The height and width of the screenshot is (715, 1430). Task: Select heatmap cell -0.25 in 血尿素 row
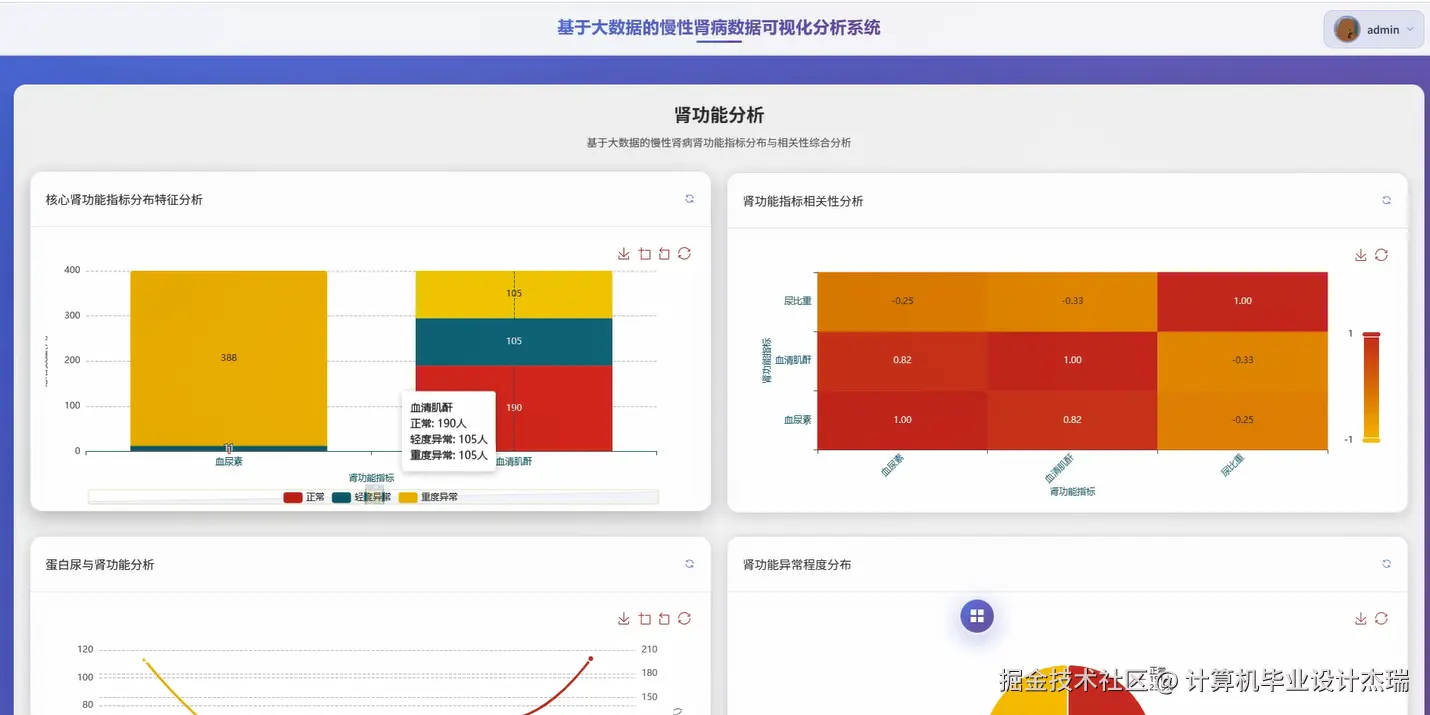click(1243, 420)
